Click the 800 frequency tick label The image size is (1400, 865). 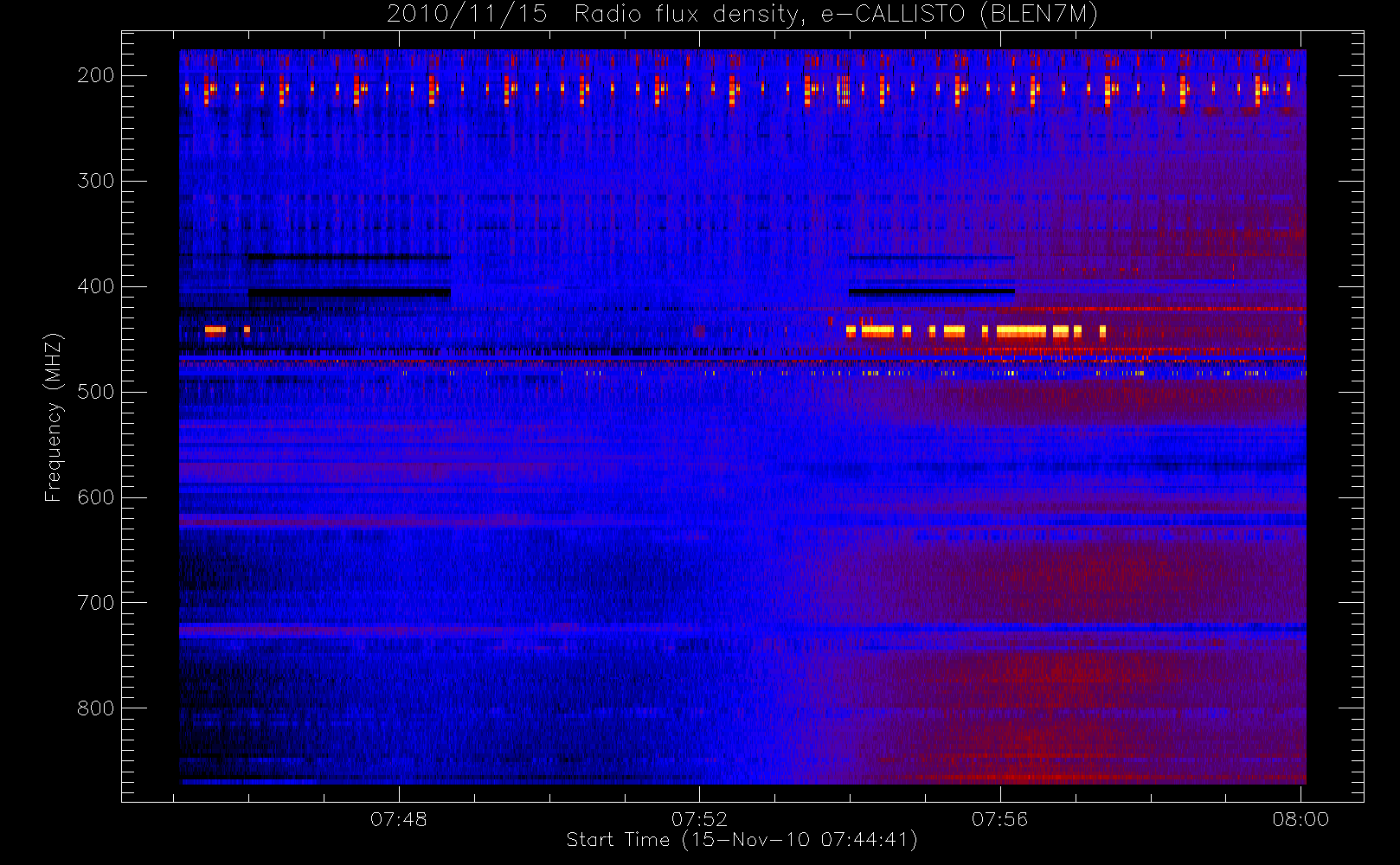click(96, 708)
